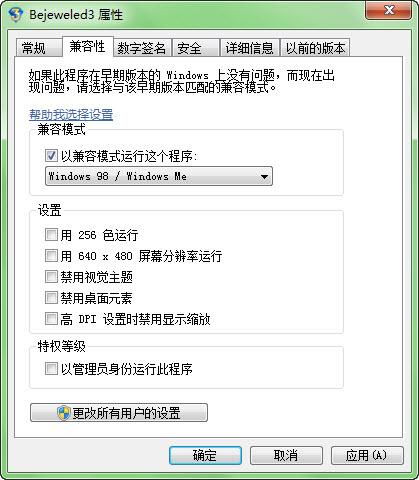Click the Bejeweled3 title bar icon
419x480 pixels.
(x=16, y=14)
